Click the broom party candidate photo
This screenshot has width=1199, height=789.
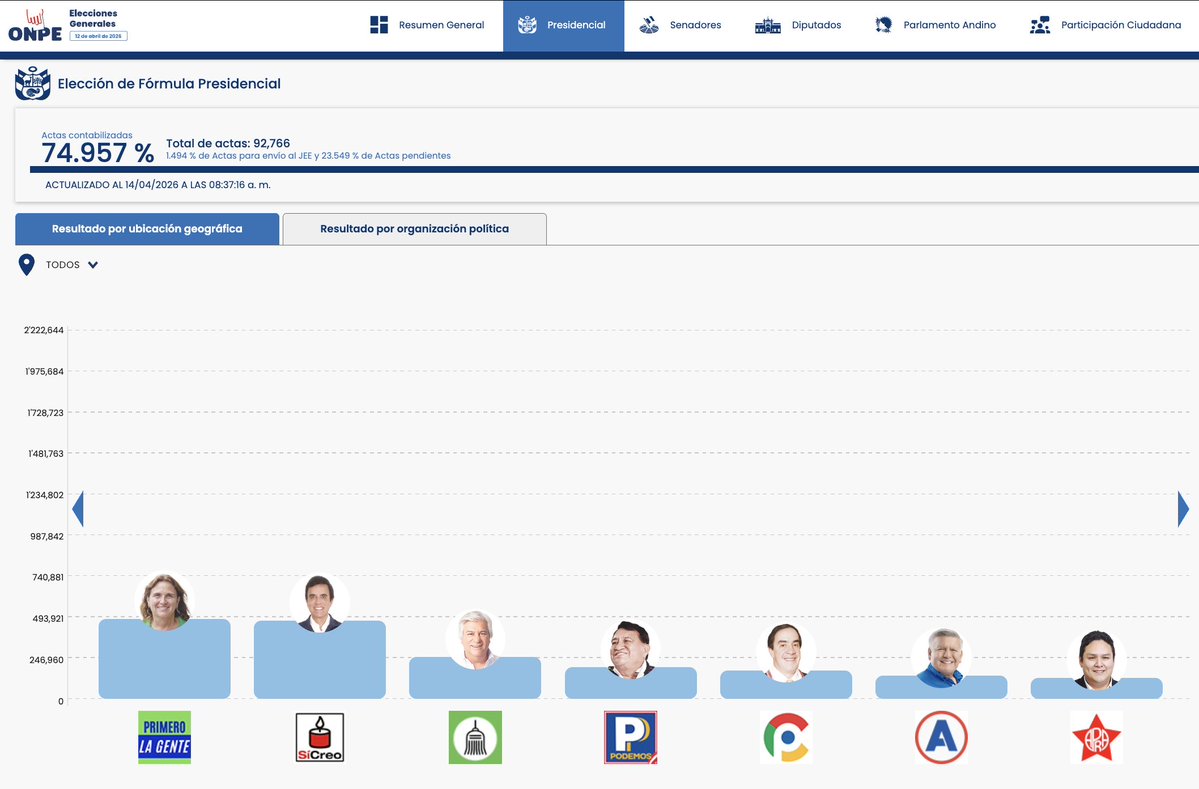pos(475,639)
